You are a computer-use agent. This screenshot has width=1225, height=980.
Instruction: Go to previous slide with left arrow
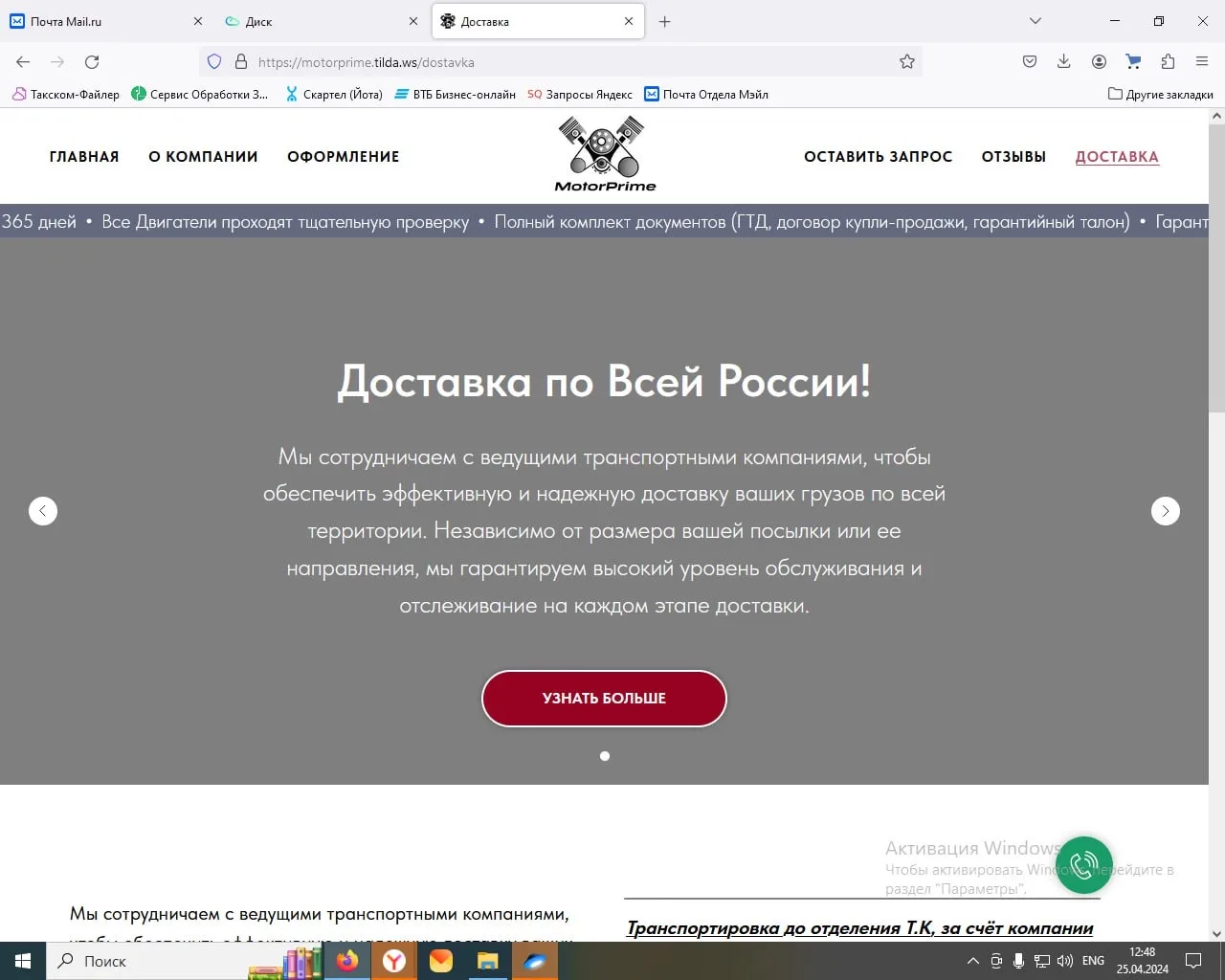[43, 511]
